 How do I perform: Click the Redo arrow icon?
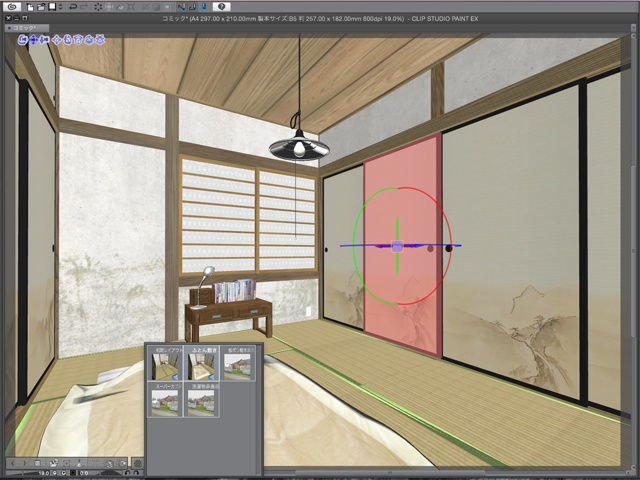[84, 7]
